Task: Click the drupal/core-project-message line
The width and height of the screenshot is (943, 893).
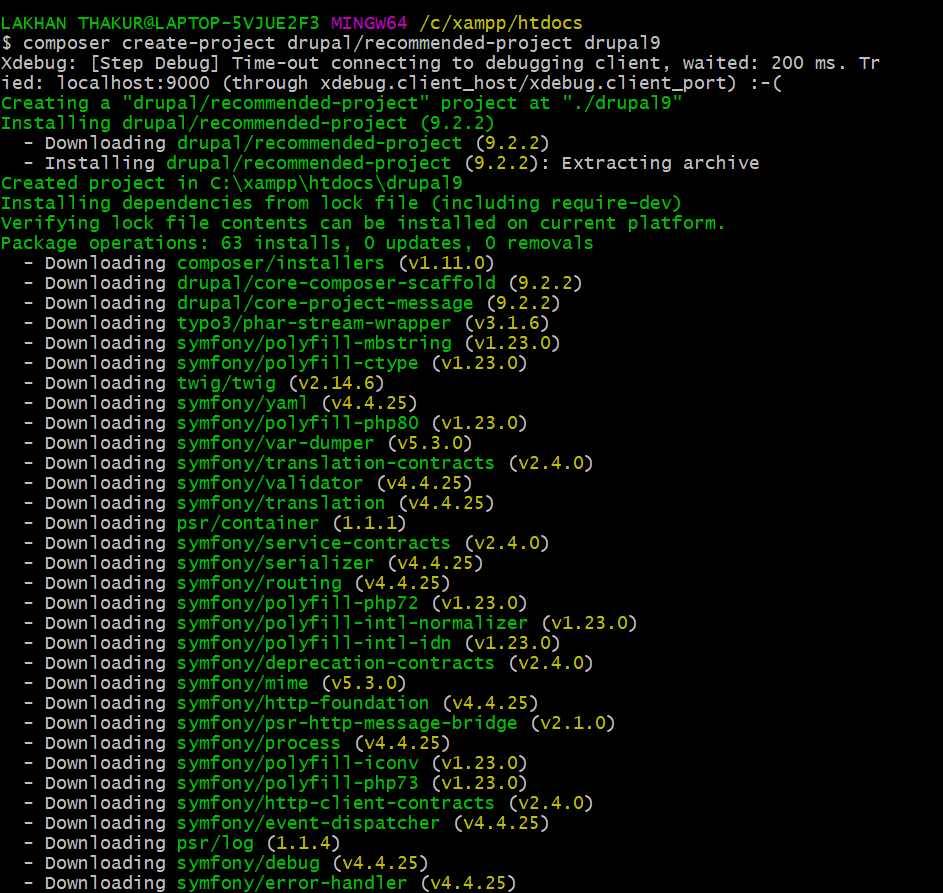Action: point(292,303)
